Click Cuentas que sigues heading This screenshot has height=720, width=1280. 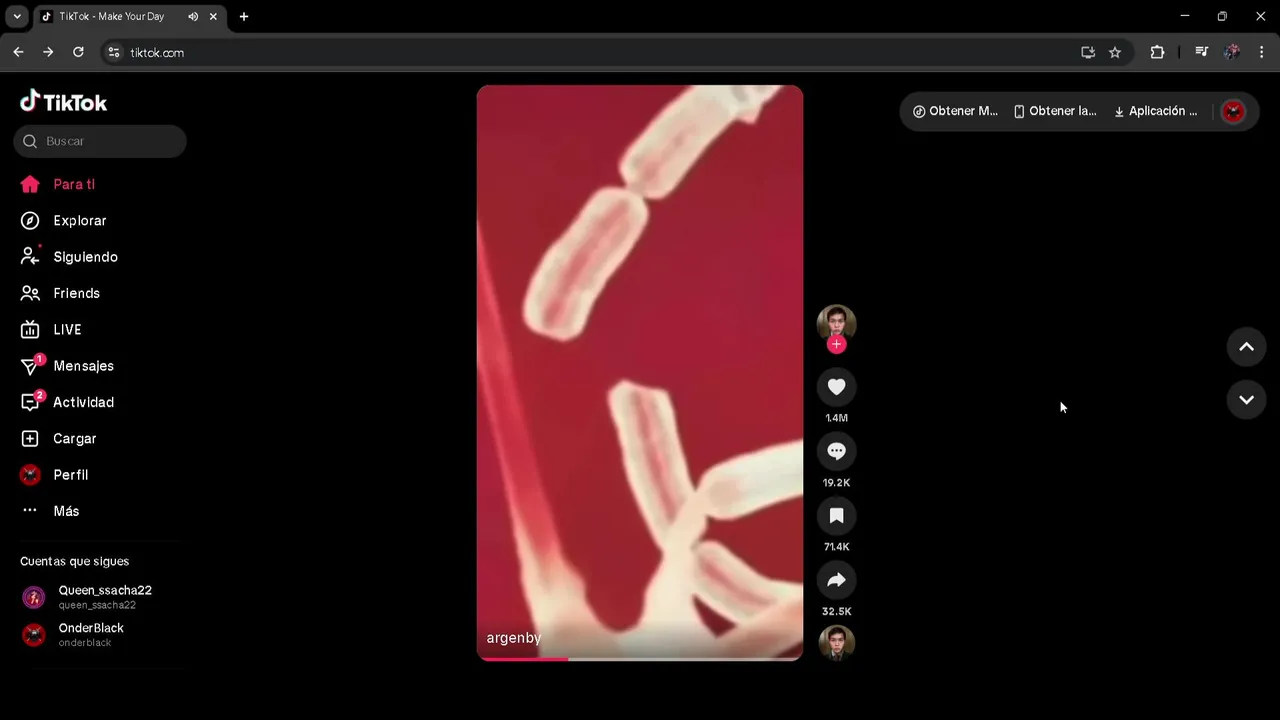[x=74, y=561]
